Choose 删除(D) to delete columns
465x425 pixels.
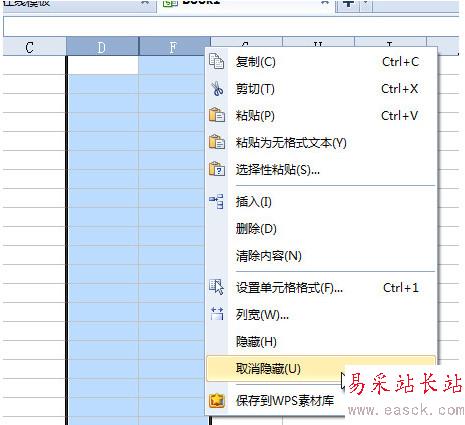point(321,229)
